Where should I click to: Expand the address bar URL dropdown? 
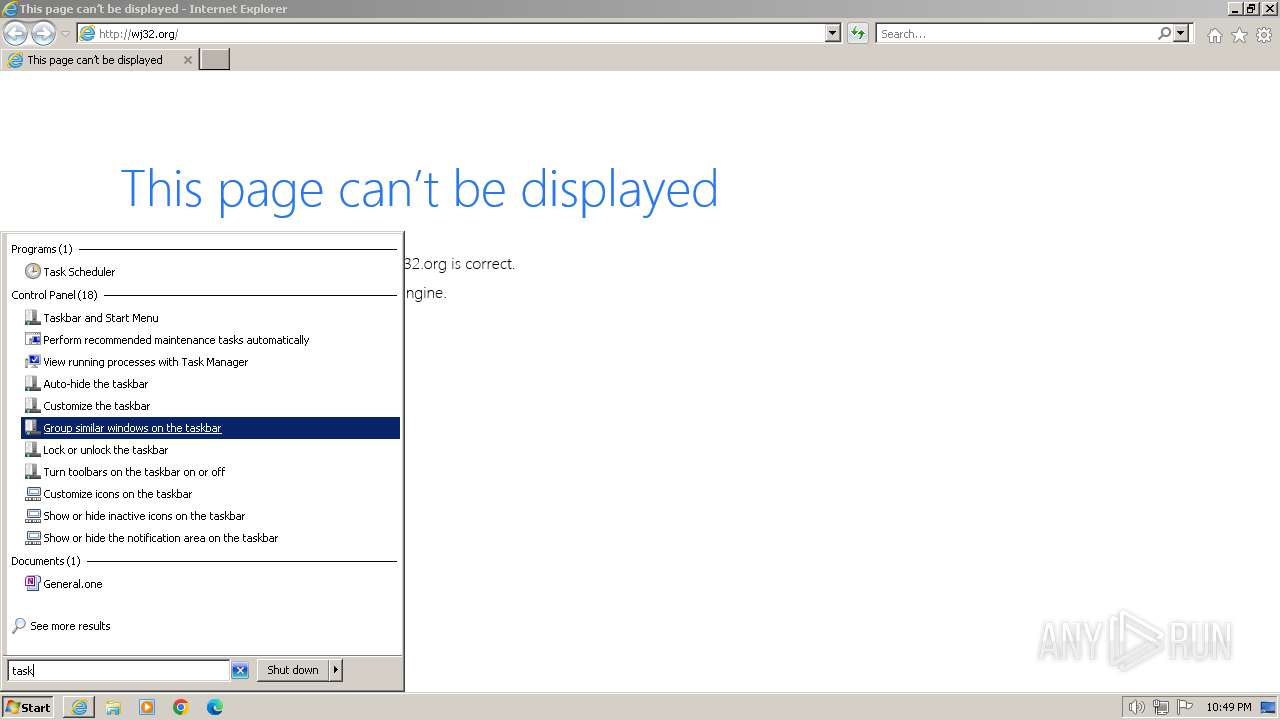(833, 34)
